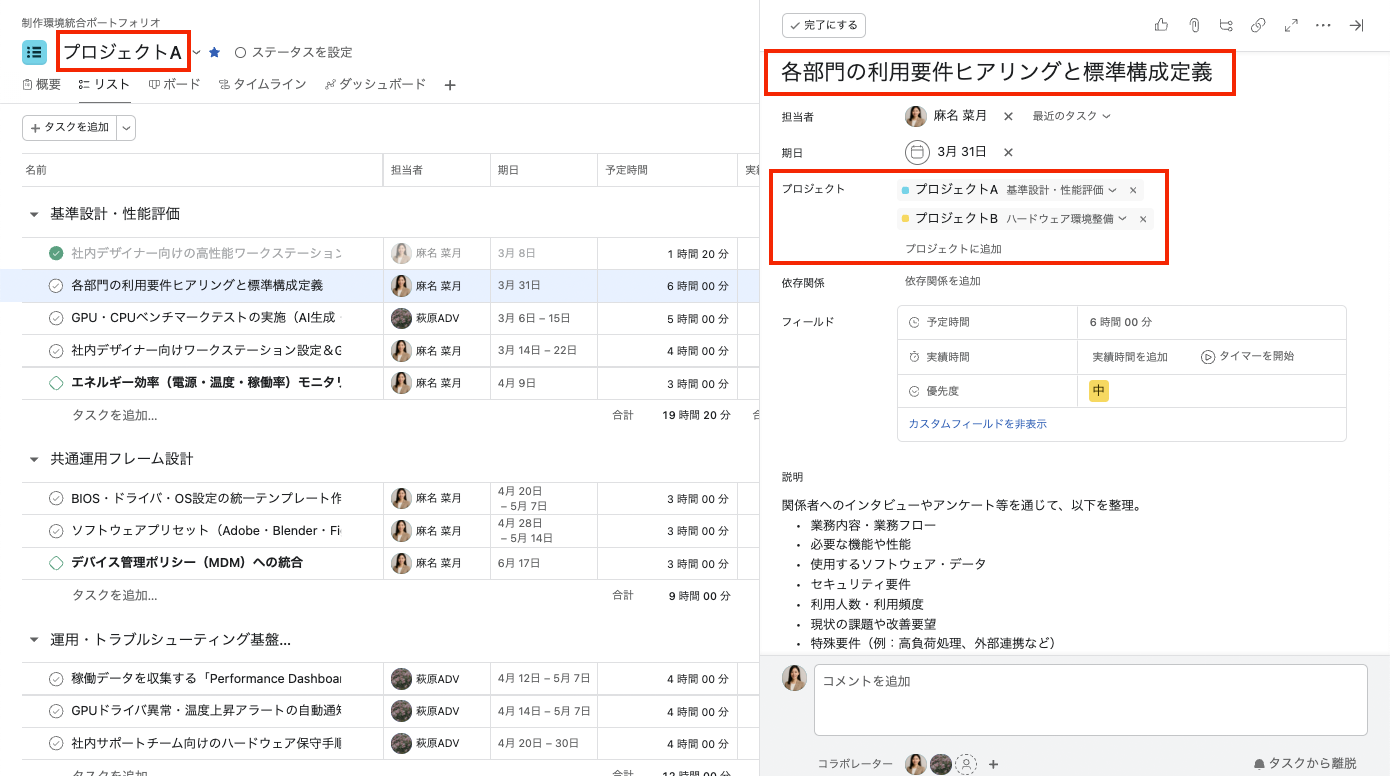Check off the BIOS・ドライバ task circle
The width and height of the screenshot is (1390, 776).
[56, 498]
